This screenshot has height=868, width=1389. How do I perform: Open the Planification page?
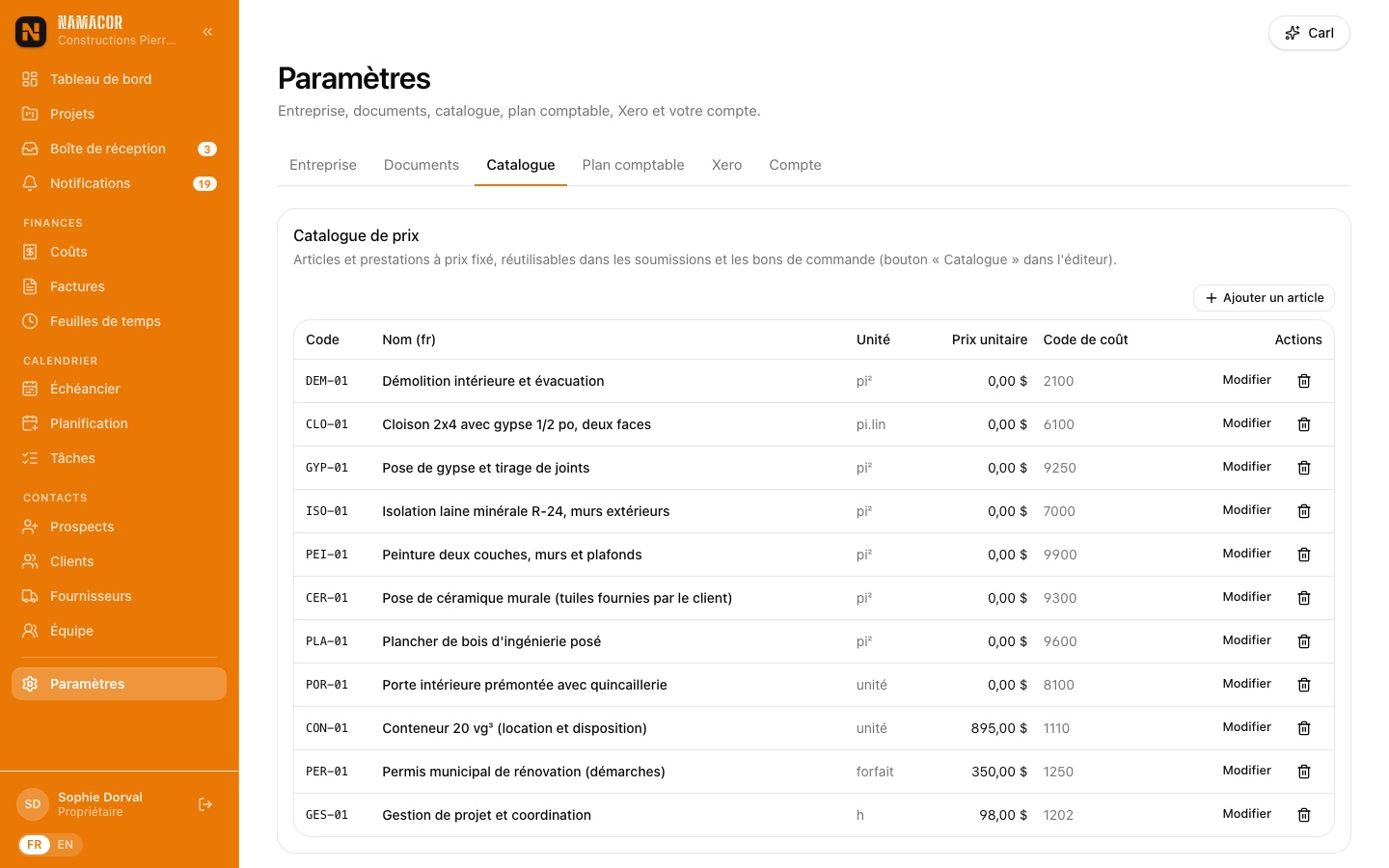119,423
